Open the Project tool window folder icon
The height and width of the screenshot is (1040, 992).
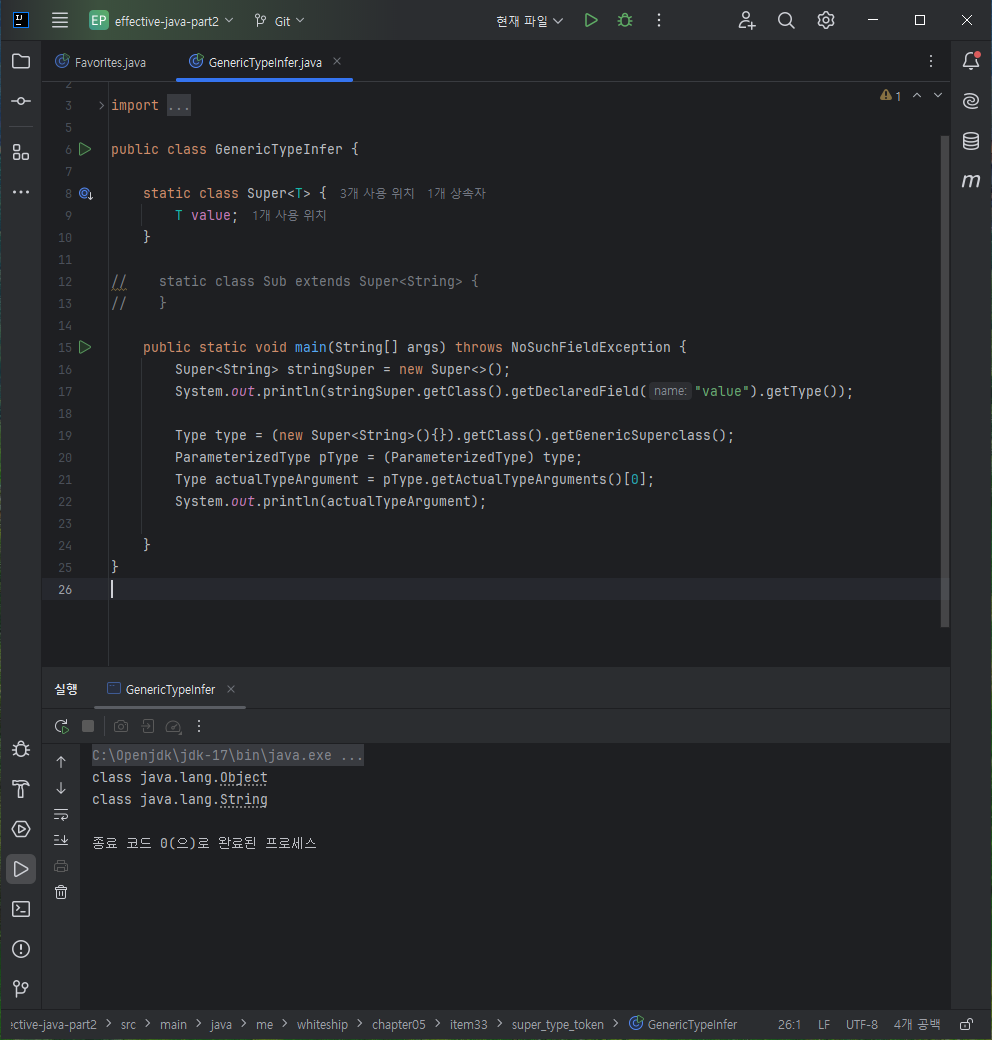[21, 61]
